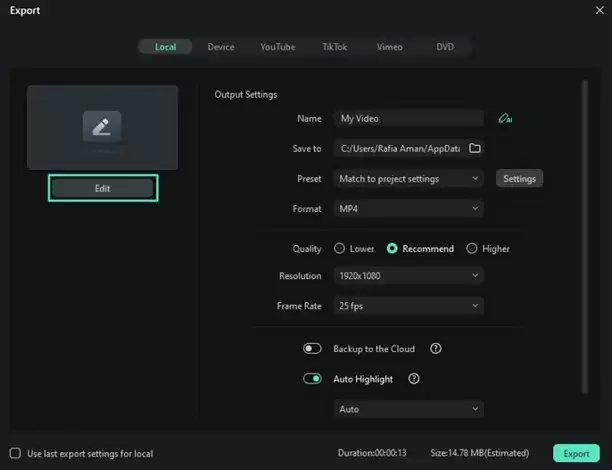The image size is (612, 470).
Task: Expand the Resolution 1920x1080 dropdown
Action: [x=409, y=276]
